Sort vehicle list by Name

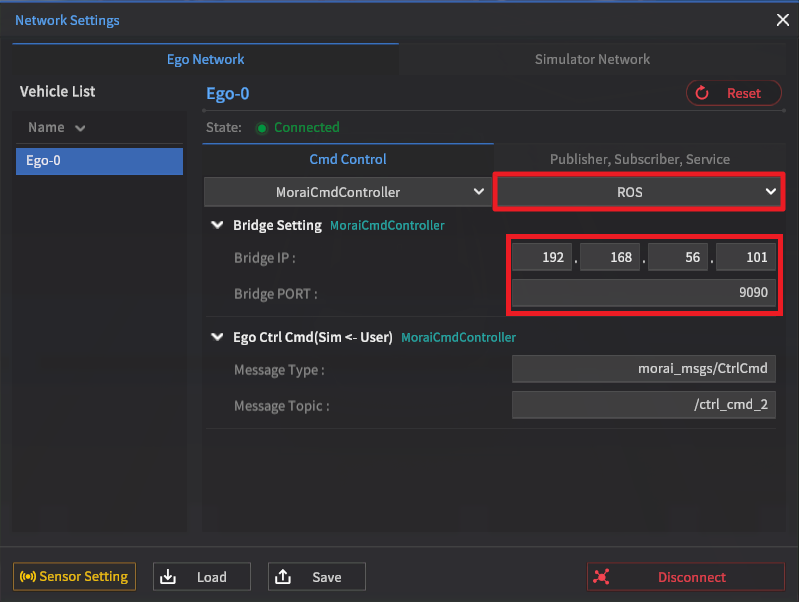coord(57,128)
